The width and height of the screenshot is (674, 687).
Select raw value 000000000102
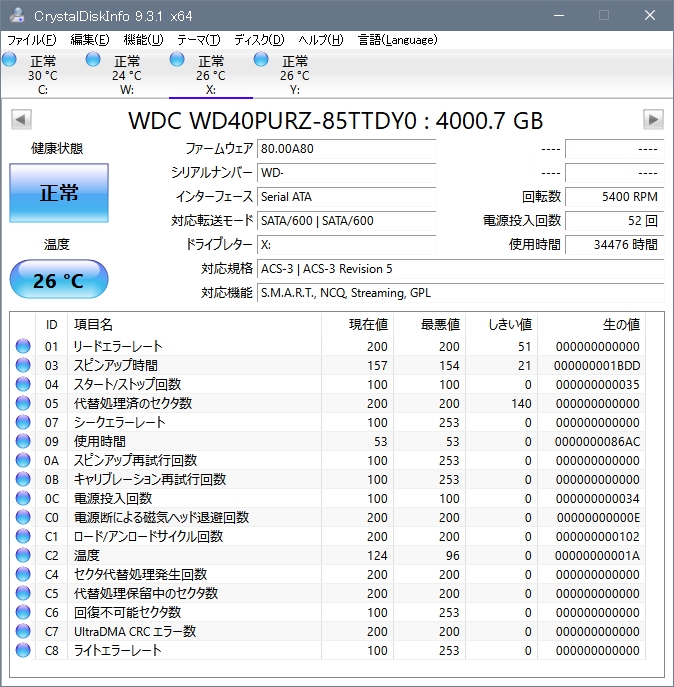(598, 537)
